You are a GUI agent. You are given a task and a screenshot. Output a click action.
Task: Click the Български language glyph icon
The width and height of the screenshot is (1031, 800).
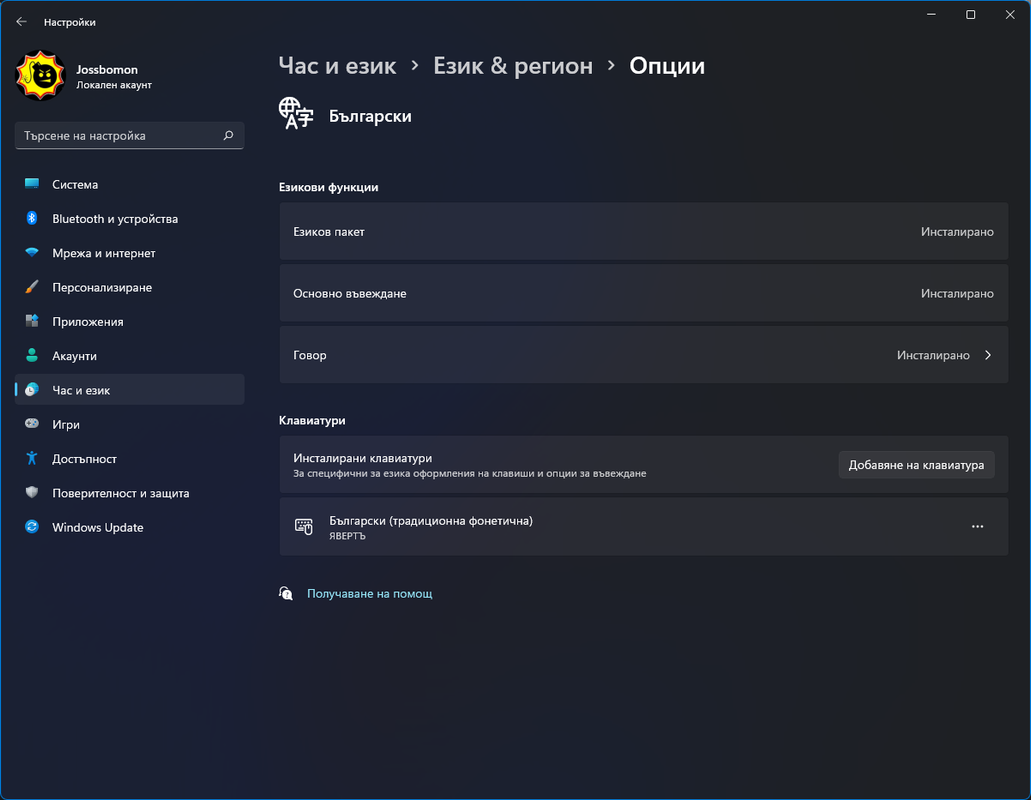click(296, 114)
